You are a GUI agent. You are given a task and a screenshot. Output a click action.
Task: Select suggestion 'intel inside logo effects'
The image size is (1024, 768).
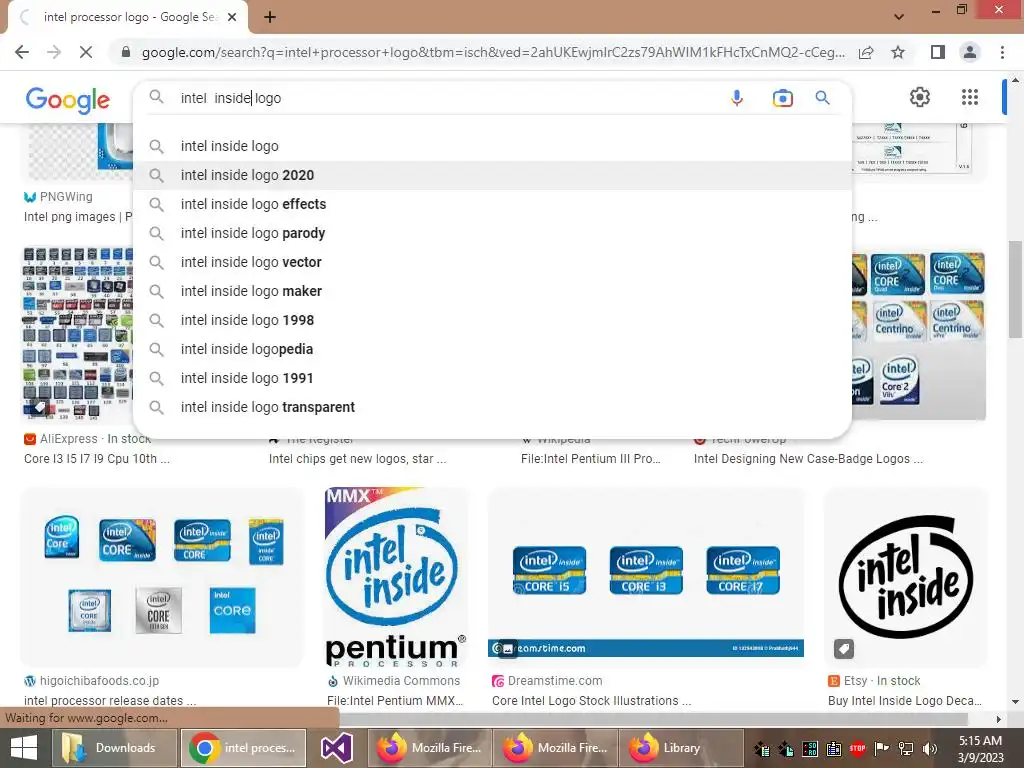[492, 204]
